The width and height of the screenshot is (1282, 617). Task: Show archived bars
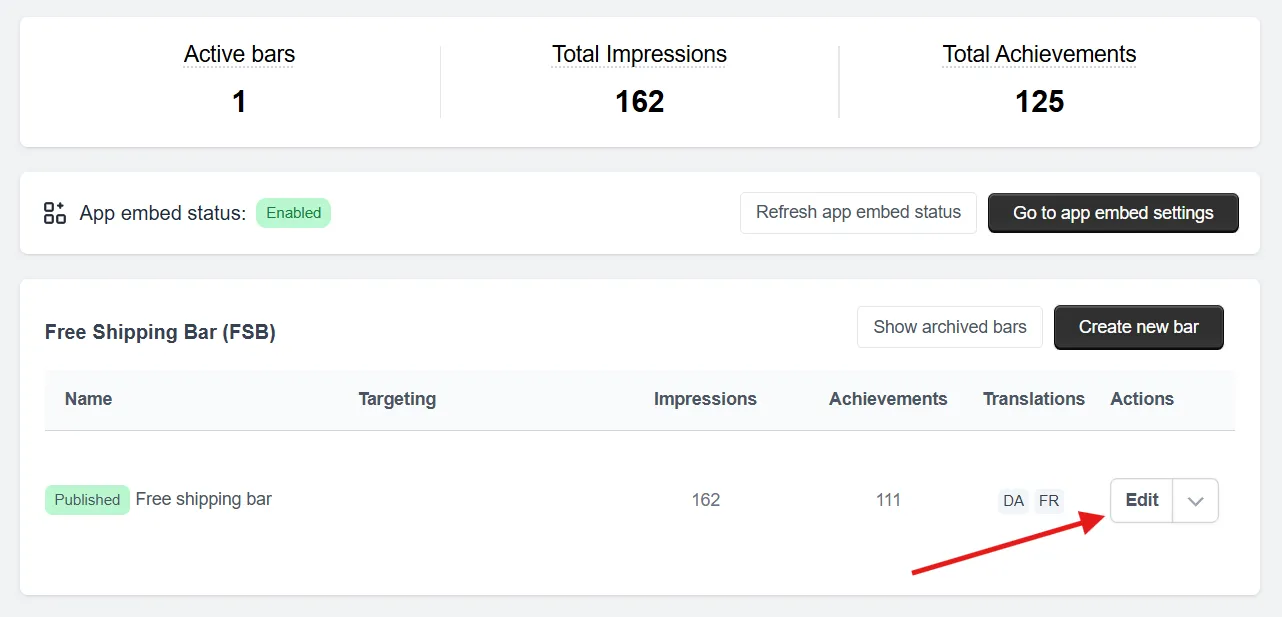[950, 327]
